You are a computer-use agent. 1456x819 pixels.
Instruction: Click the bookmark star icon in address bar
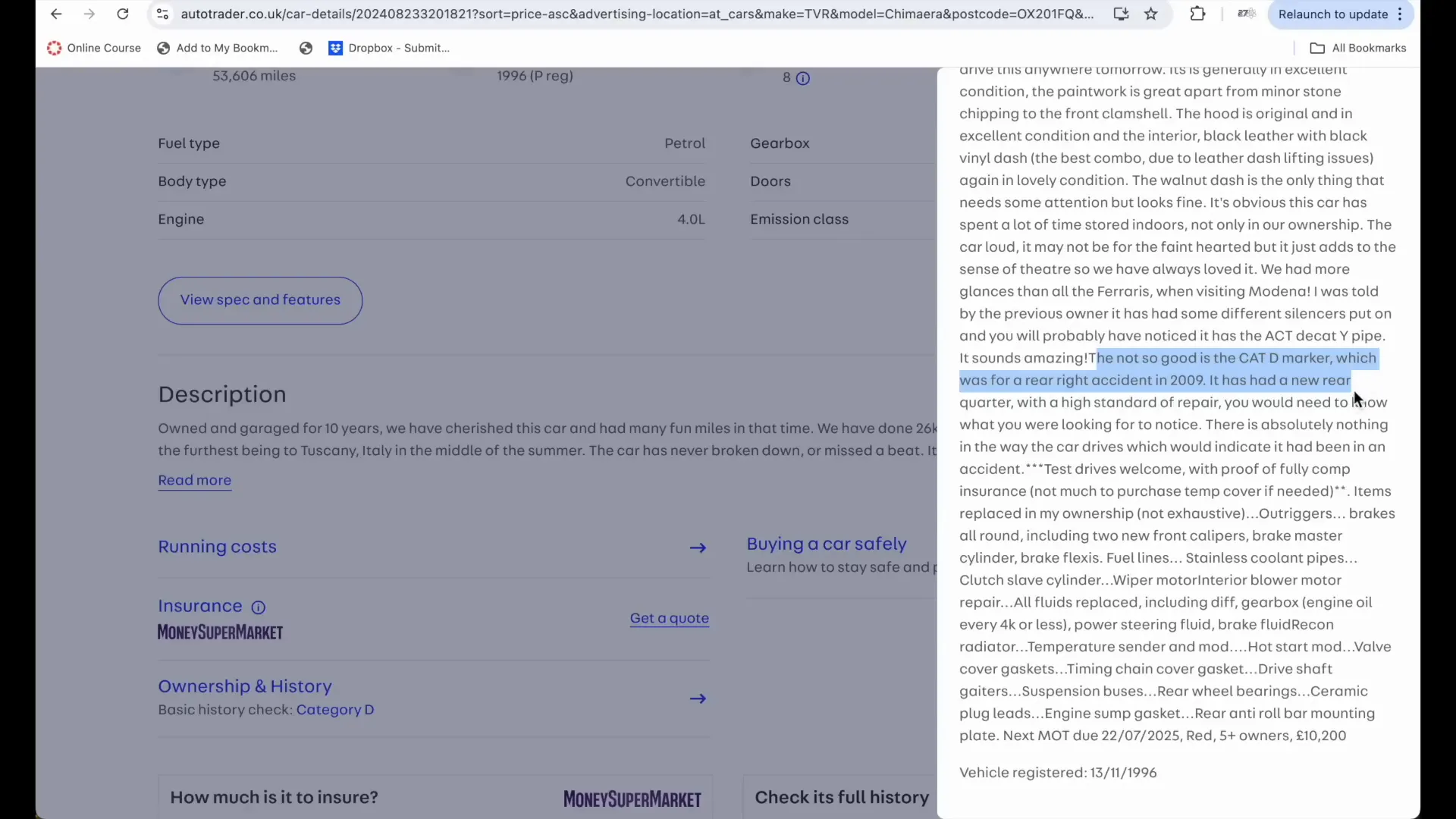coord(1152,14)
